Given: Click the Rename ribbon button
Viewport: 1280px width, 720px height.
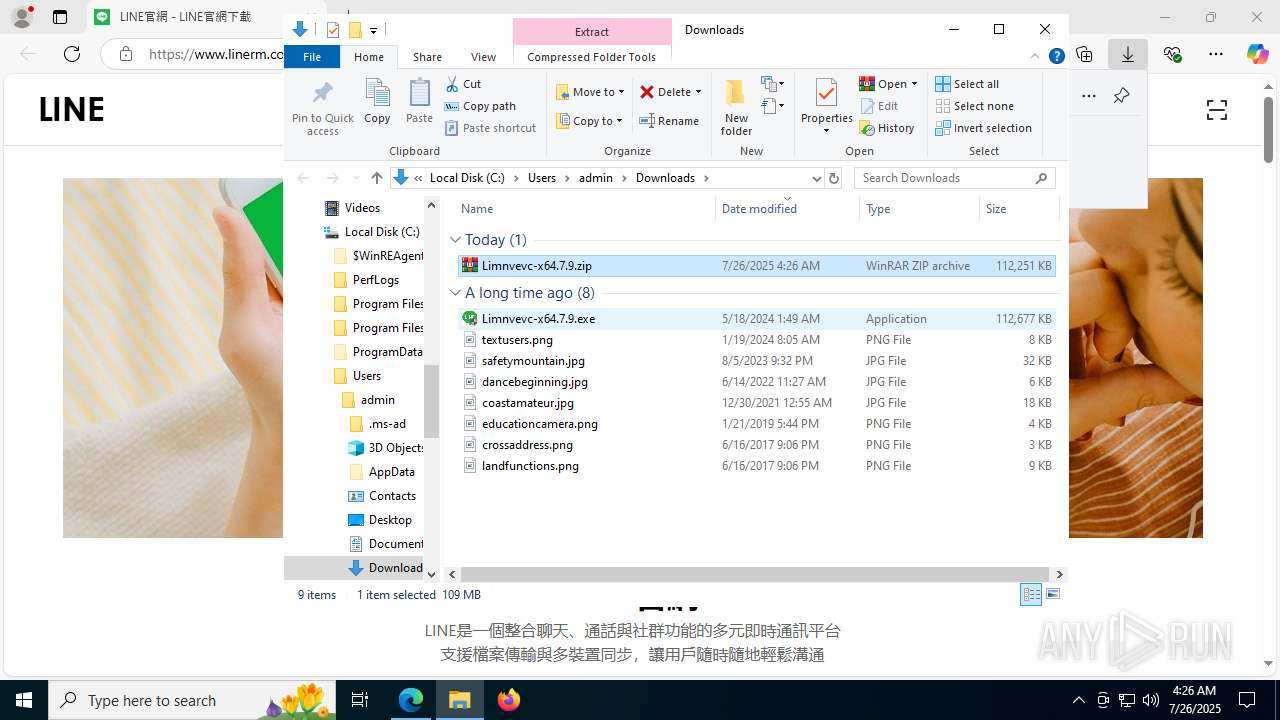Looking at the screenshot, I should [669, 121].
